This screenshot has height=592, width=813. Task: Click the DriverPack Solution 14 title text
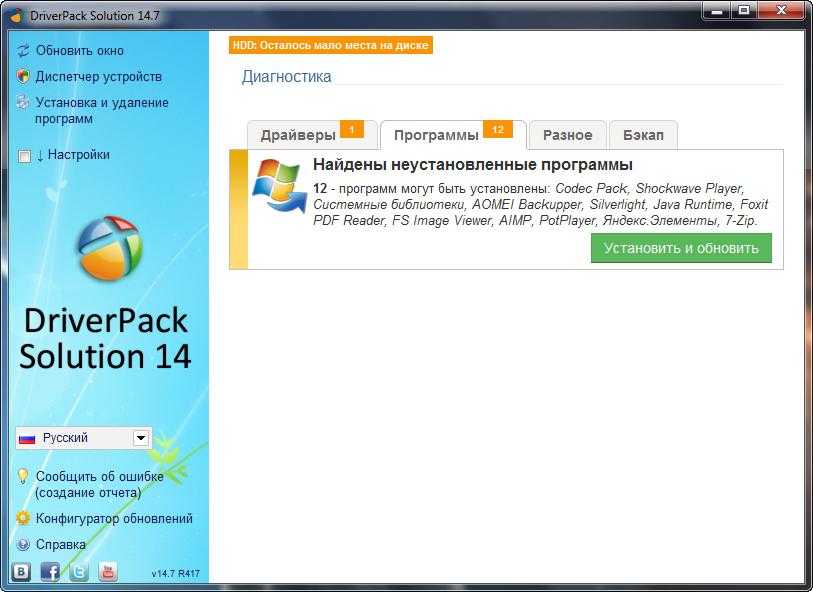click(105, 338)
